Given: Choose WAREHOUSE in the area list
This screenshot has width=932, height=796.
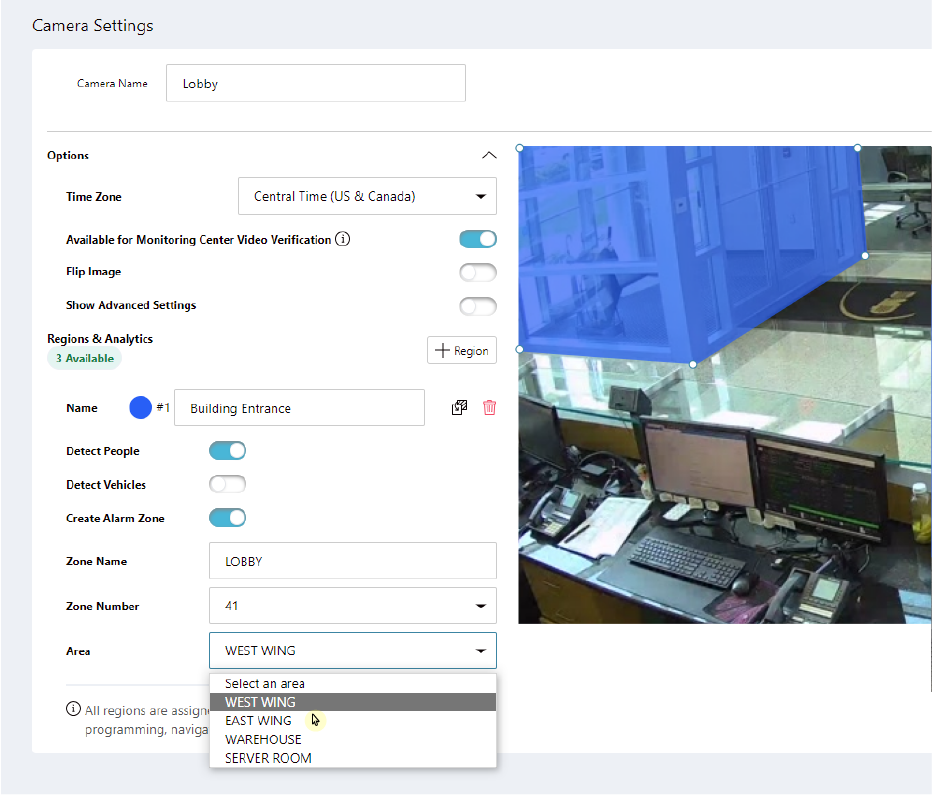Looking at the screenshot, I should click(263, 739).
